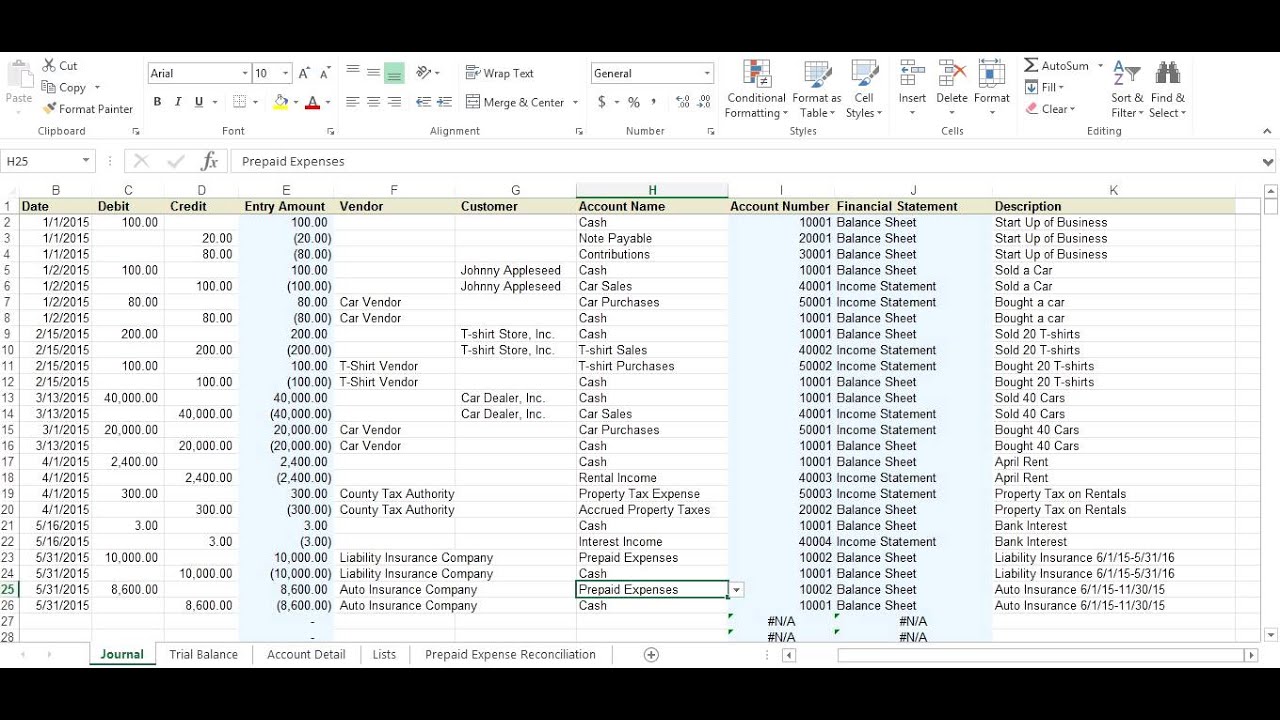Open the validation dropdown in cell H25
This screenshot has height=720, width=1280.
click(x=736, y=590)
